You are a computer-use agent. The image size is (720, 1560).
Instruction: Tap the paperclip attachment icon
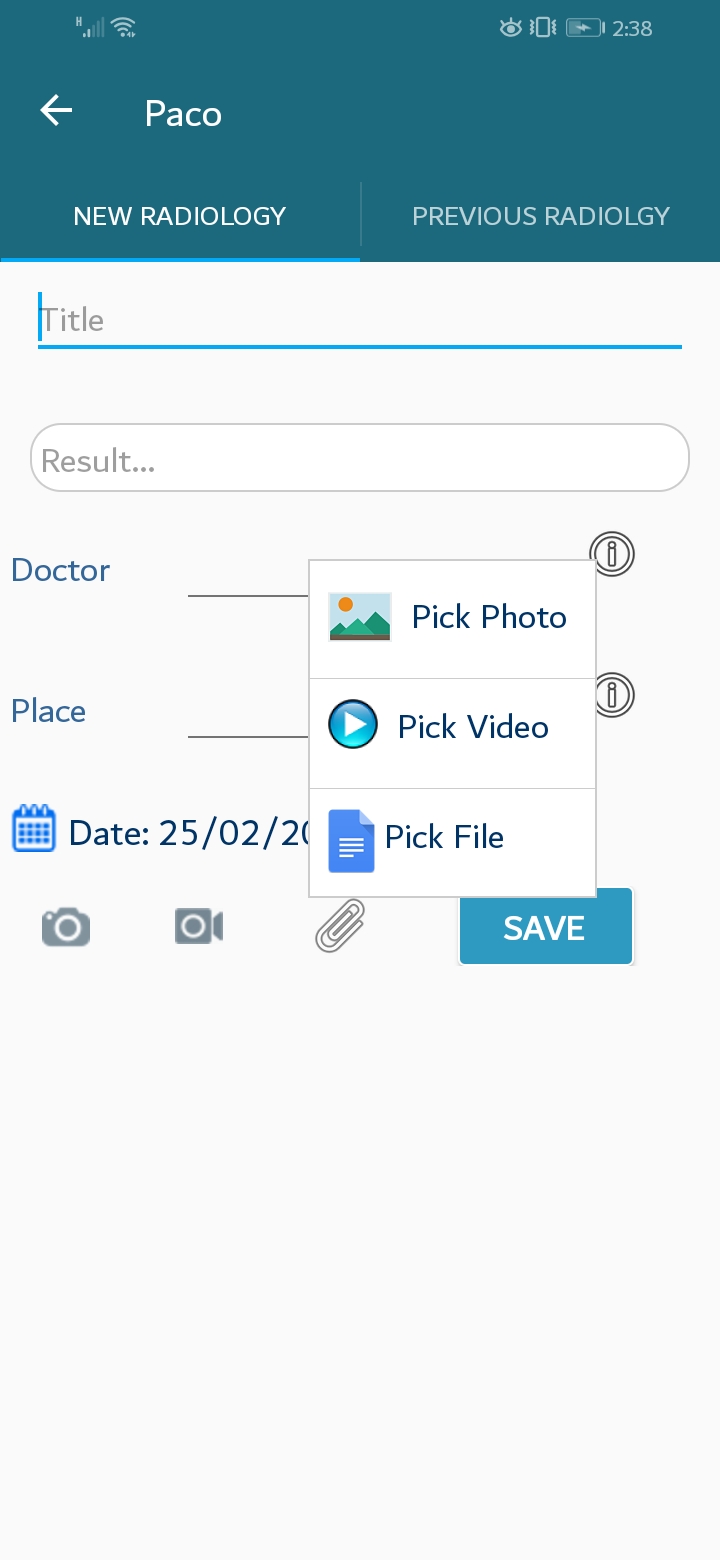coord(340,925)
